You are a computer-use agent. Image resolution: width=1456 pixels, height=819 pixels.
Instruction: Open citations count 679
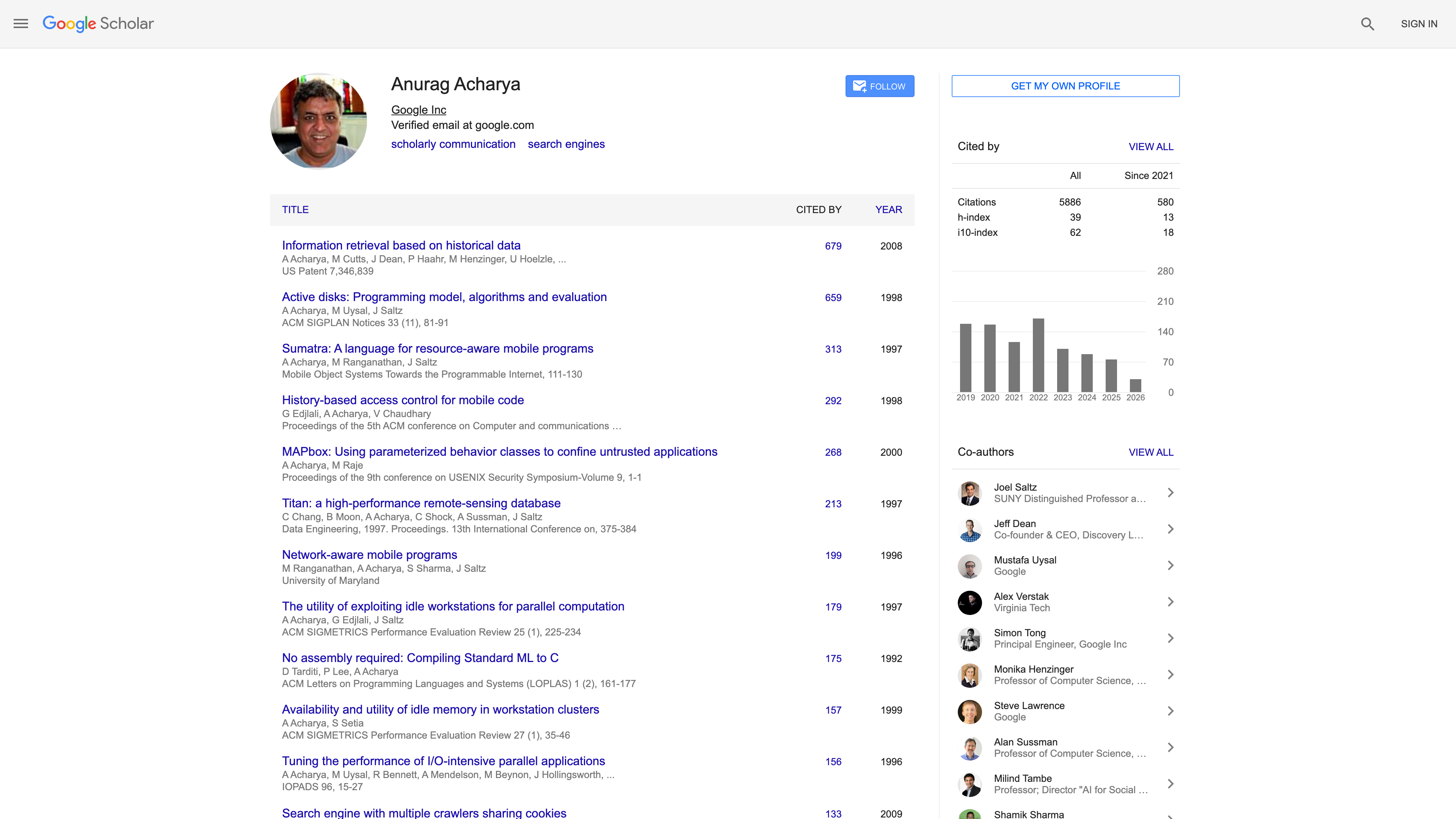[833, 246]
